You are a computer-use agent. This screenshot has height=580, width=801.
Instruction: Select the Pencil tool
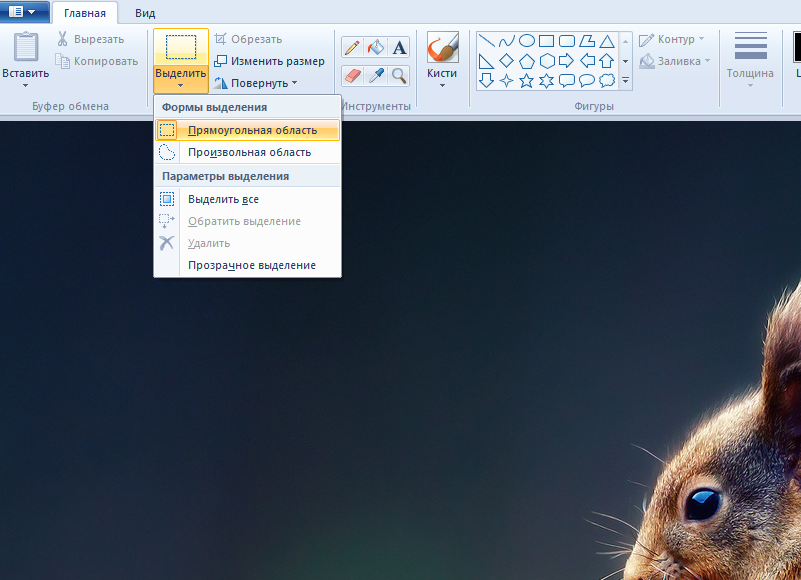click(x=351, y=48)
